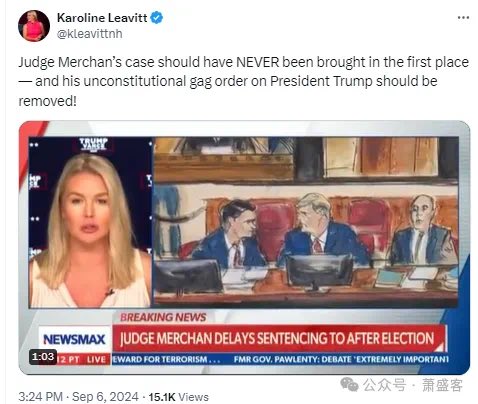Click the blue verified checkmark badge

point(157,17)
